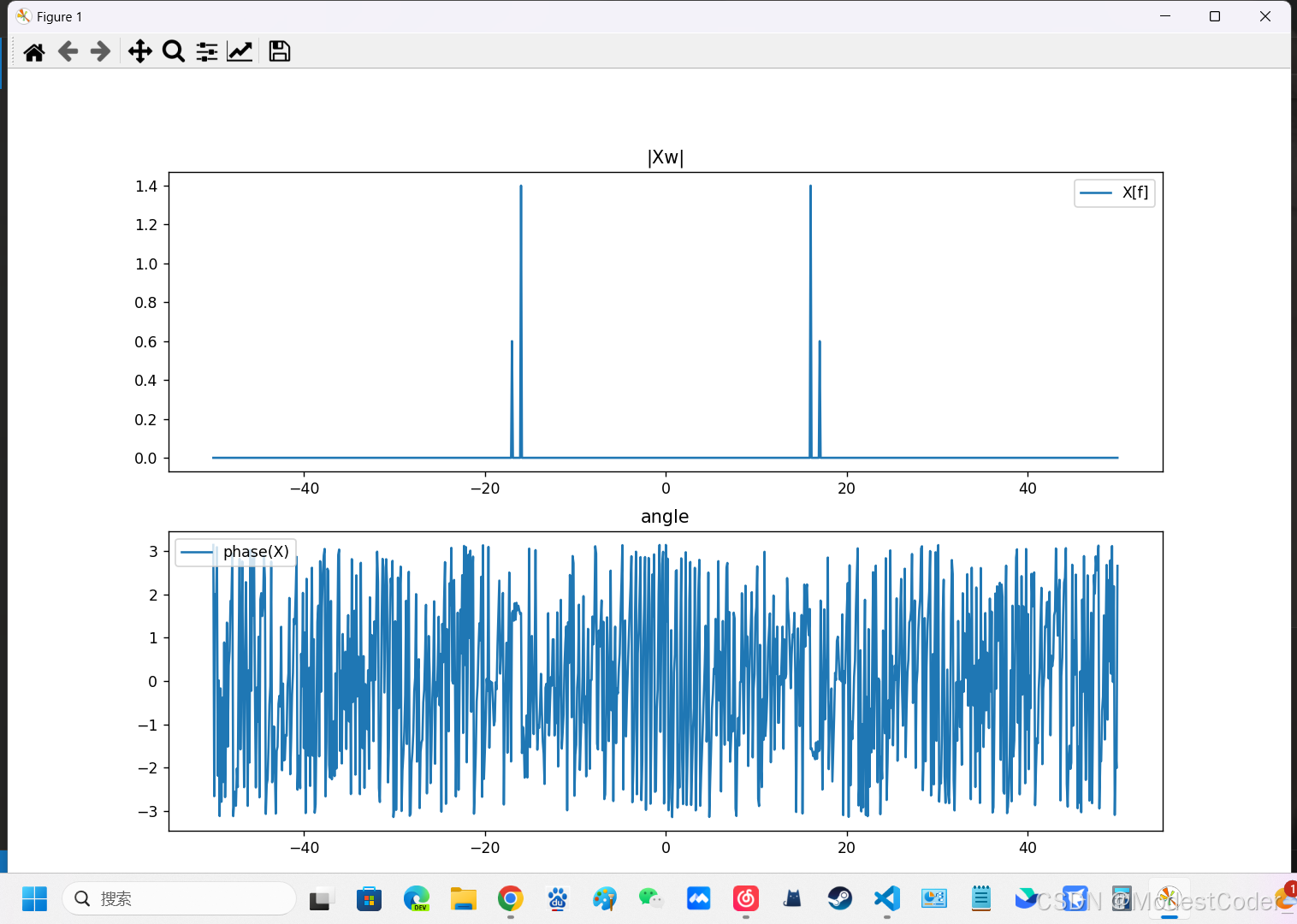This screenshot has width=1297, height=924.
Task: Open the Baidu paw icon in the taskbar
Action: pos(558,899)
